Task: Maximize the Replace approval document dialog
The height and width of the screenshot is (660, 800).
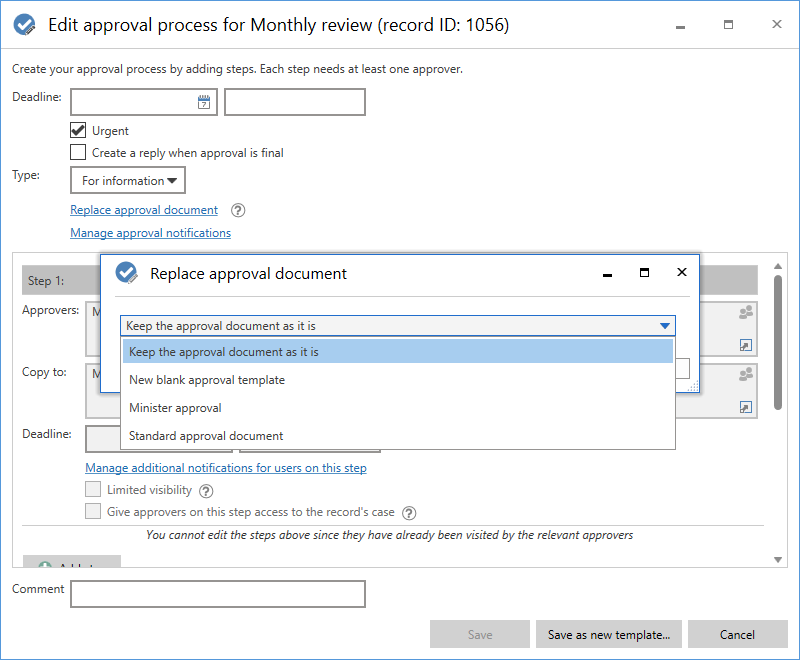Action: click(x=644, y=273)
